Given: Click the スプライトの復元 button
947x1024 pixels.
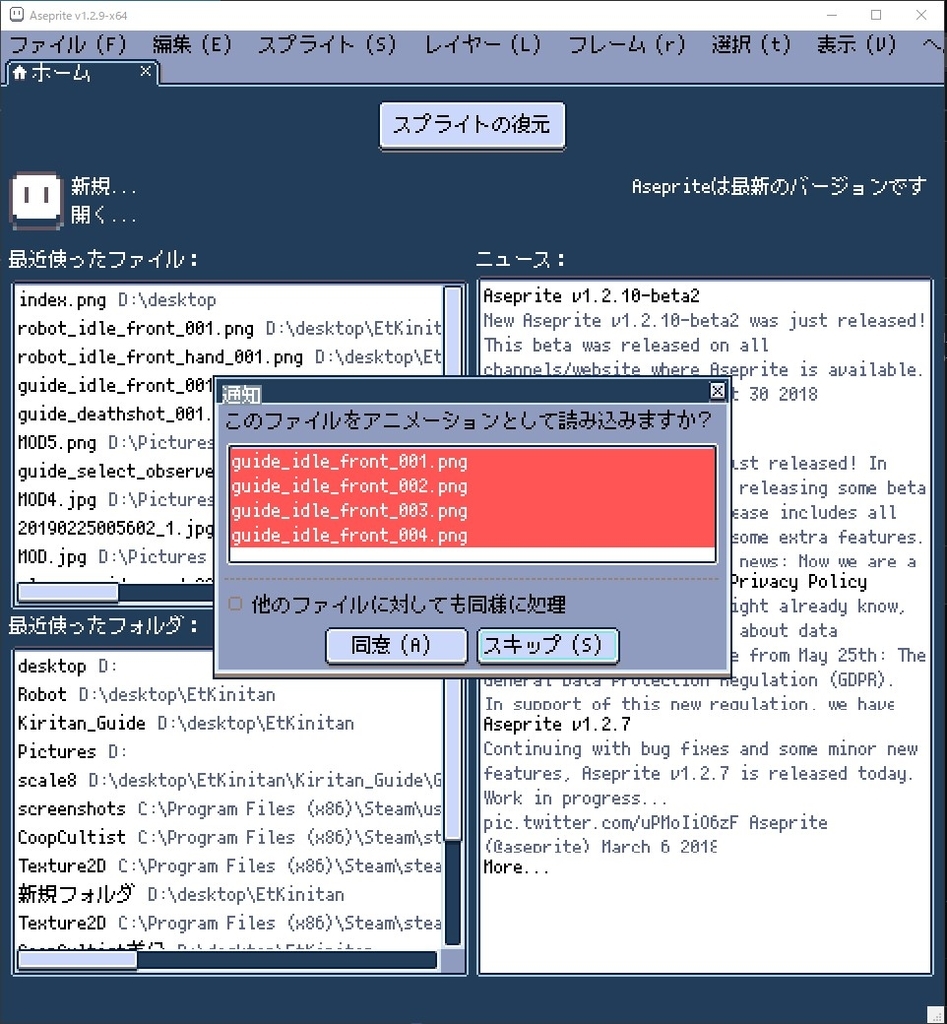Looking at the screenshot, I should click(472, 125).
